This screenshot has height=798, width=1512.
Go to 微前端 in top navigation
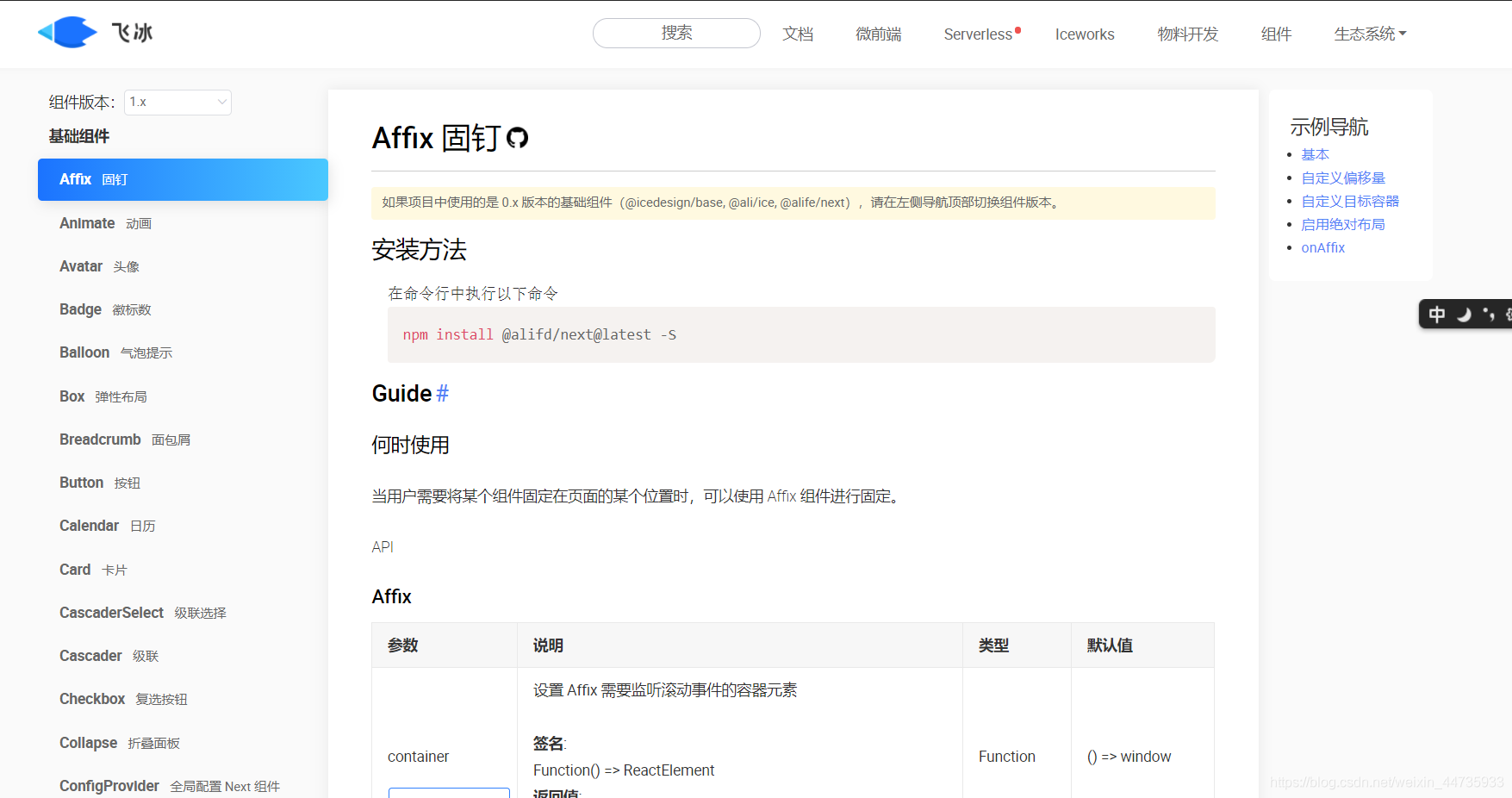click(x=878, y=34)
